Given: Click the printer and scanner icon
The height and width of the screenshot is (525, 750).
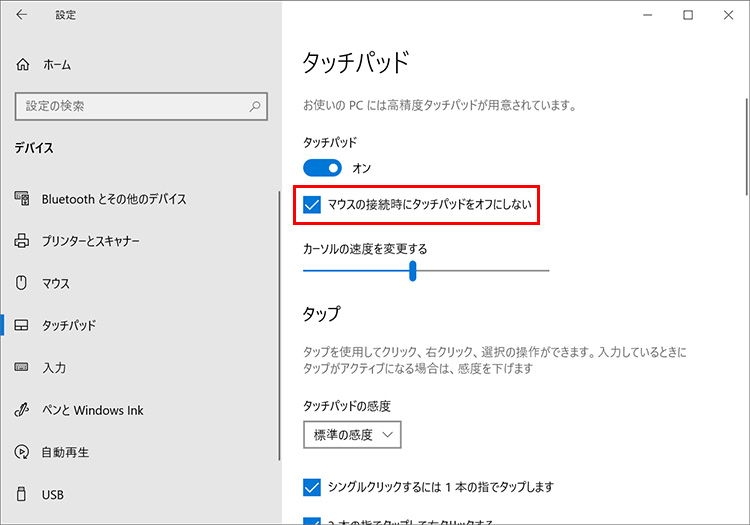Looking at the screenshot, I should (x=23, y=241).
